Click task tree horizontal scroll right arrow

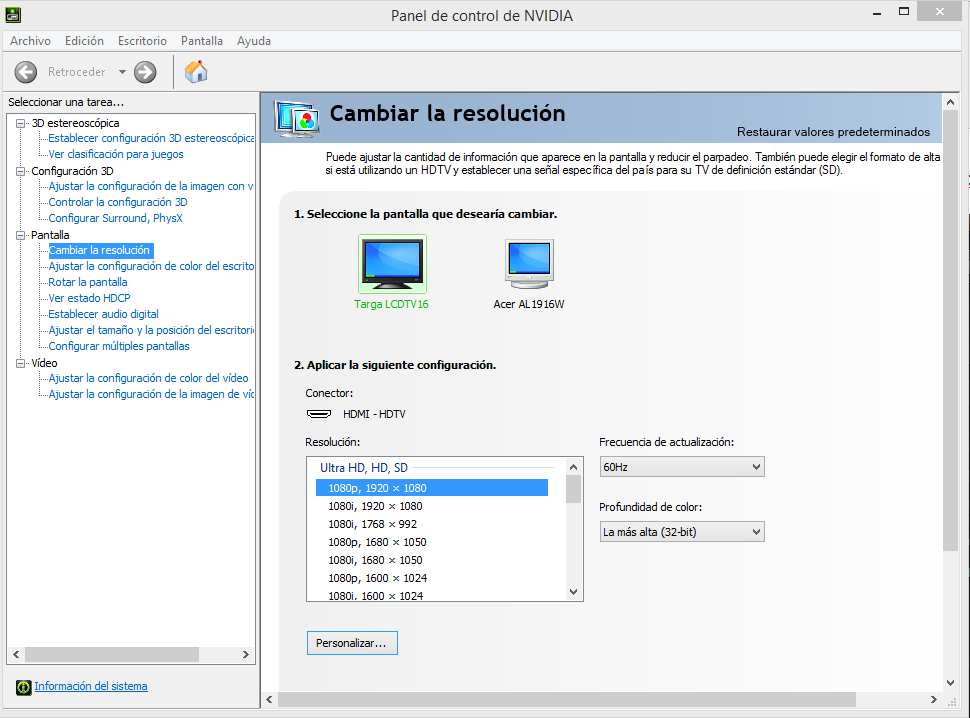click(246, 654)
